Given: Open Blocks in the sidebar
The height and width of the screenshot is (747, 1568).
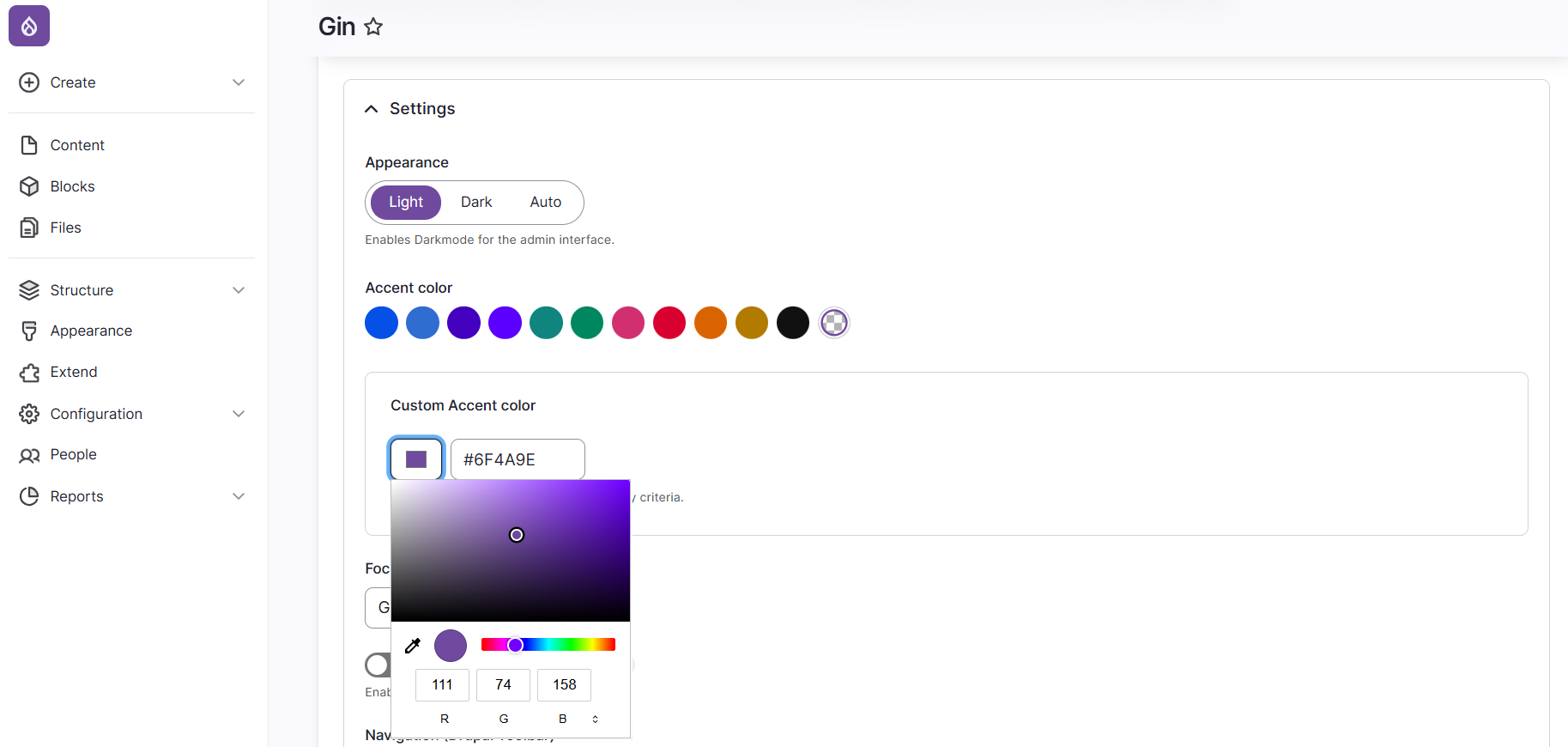Looking at the screenshot, I should click(x=72, y=186).
